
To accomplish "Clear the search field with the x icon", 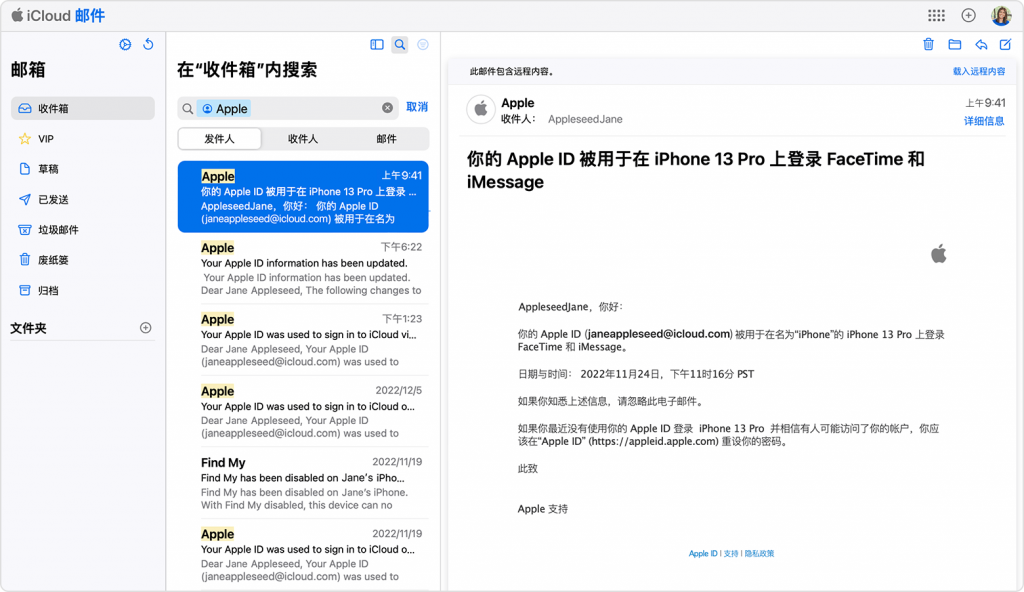I will point(387,108).
